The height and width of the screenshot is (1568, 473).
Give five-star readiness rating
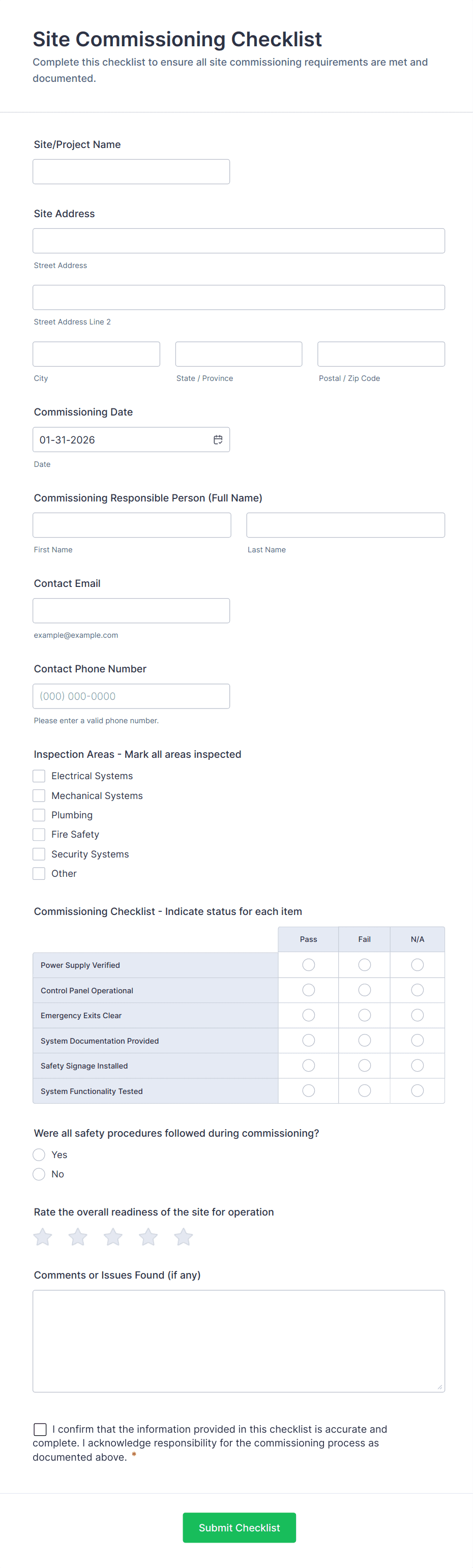pos(183,1237)
